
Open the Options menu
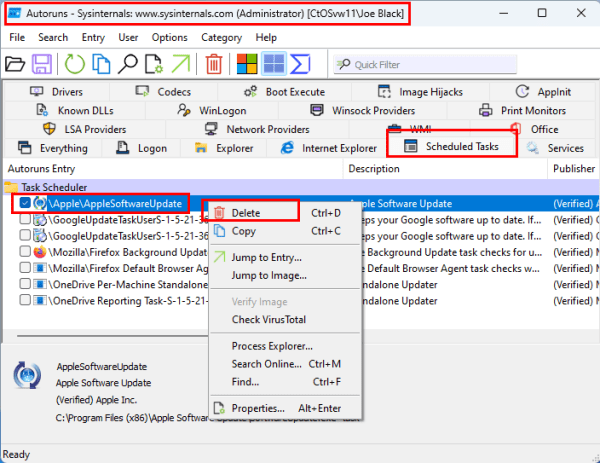click(169, 37)
